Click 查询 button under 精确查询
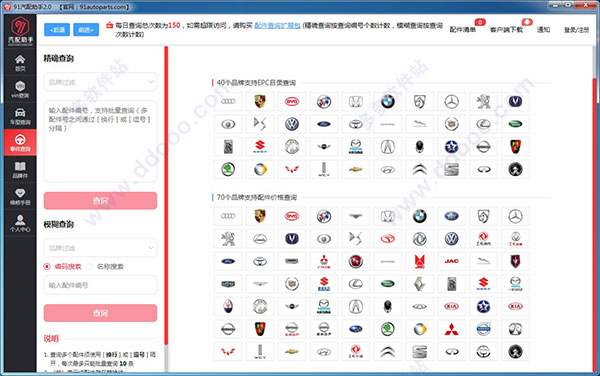Image resolution: width=600 pixels, height=376 pixels. pos(100,200)
